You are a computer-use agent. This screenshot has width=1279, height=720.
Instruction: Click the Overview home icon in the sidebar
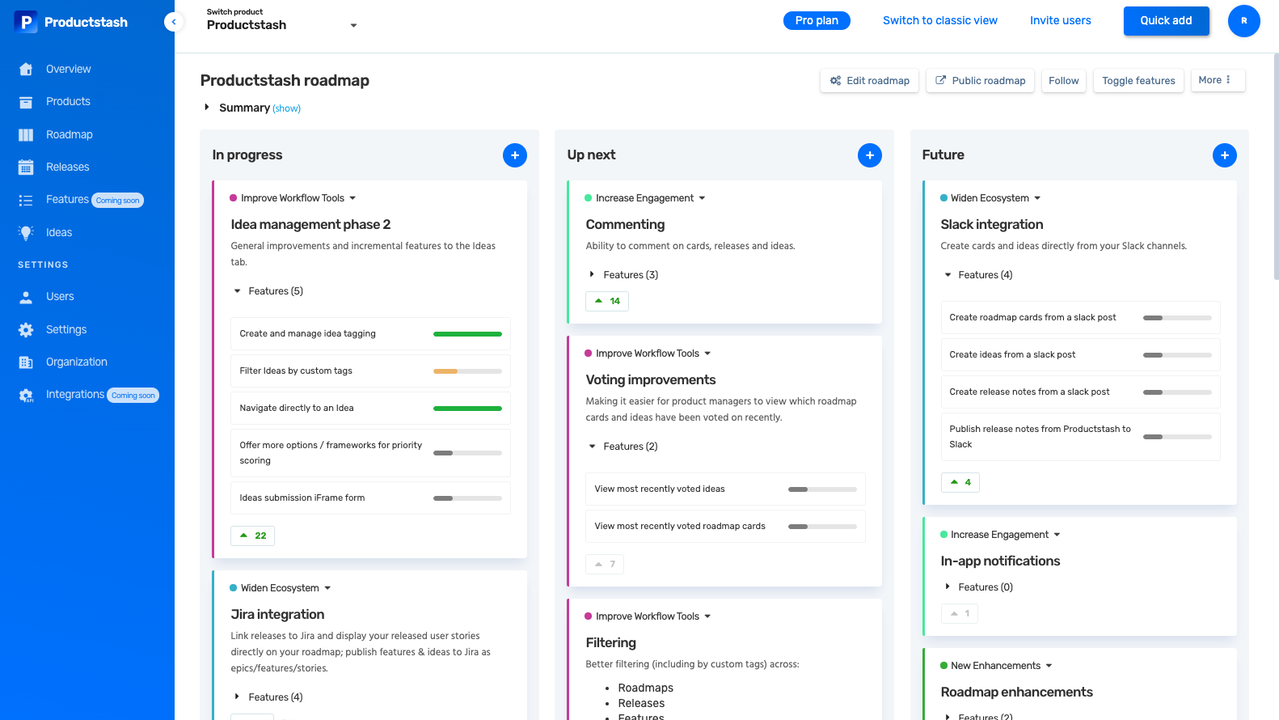(26, 69)
